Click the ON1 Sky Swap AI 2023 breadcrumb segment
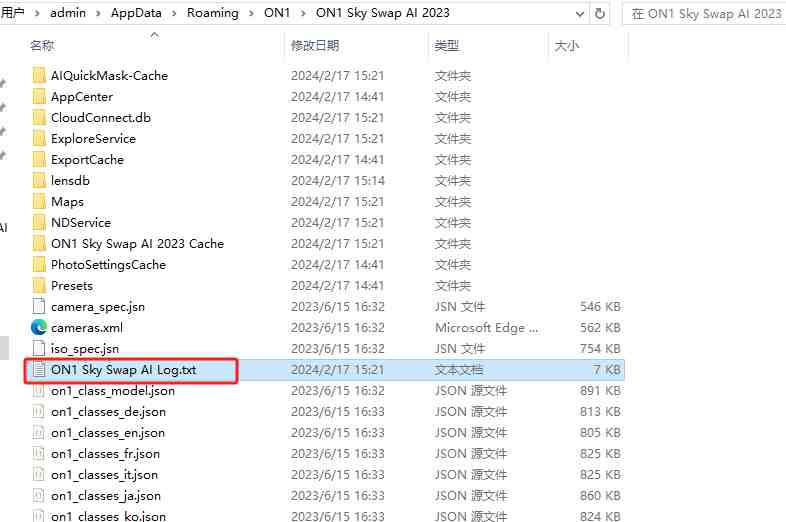786x522 pixels. click(382, 13)
